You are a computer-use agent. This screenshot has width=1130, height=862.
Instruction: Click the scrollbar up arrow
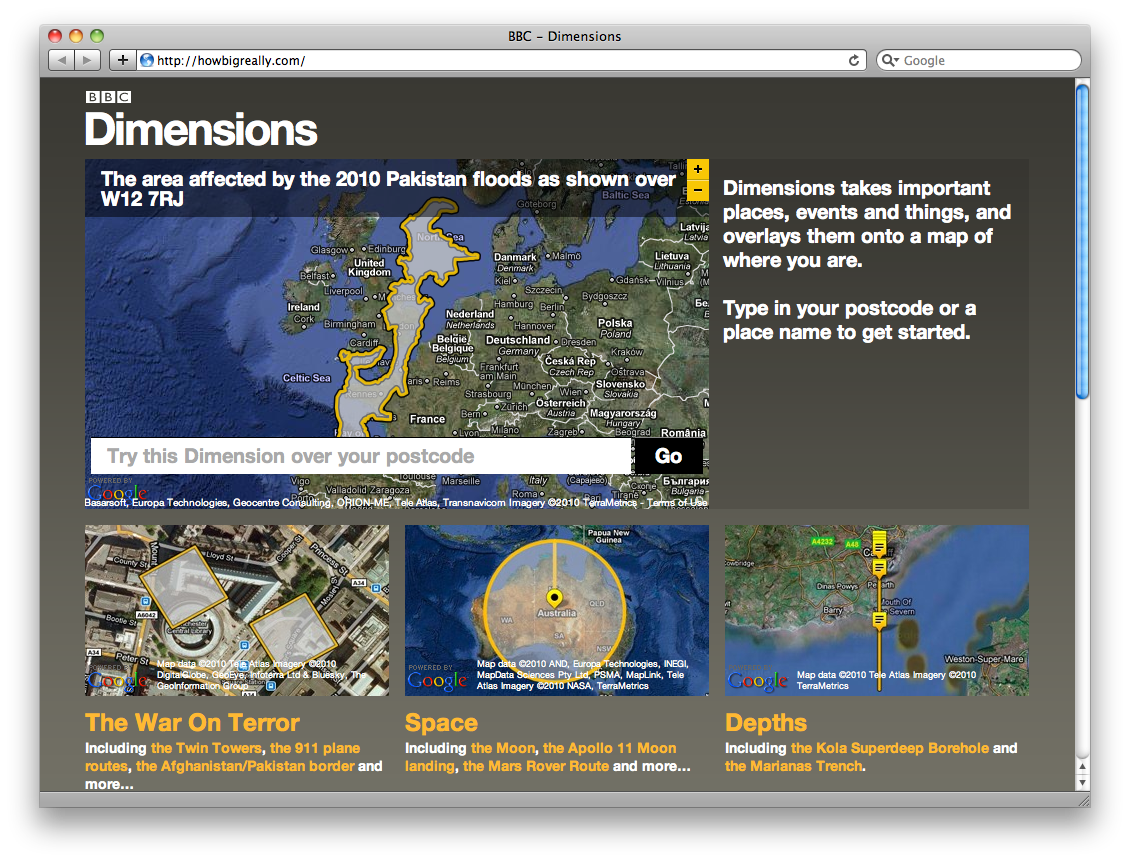tap(1082, 765)
